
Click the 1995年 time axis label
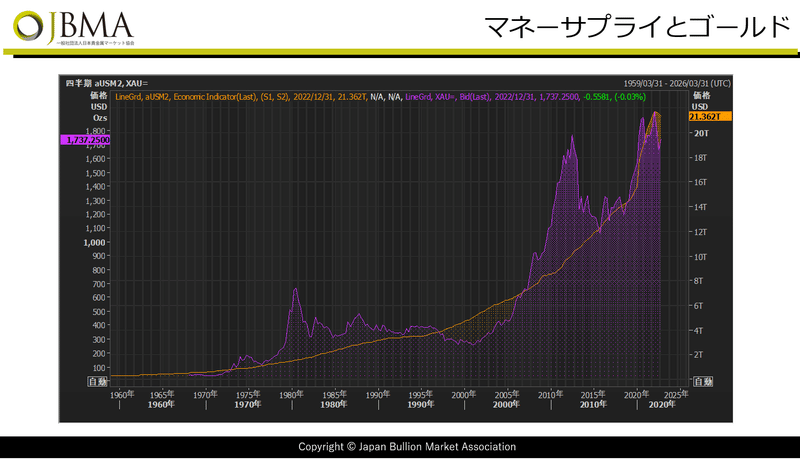(420, 395)
